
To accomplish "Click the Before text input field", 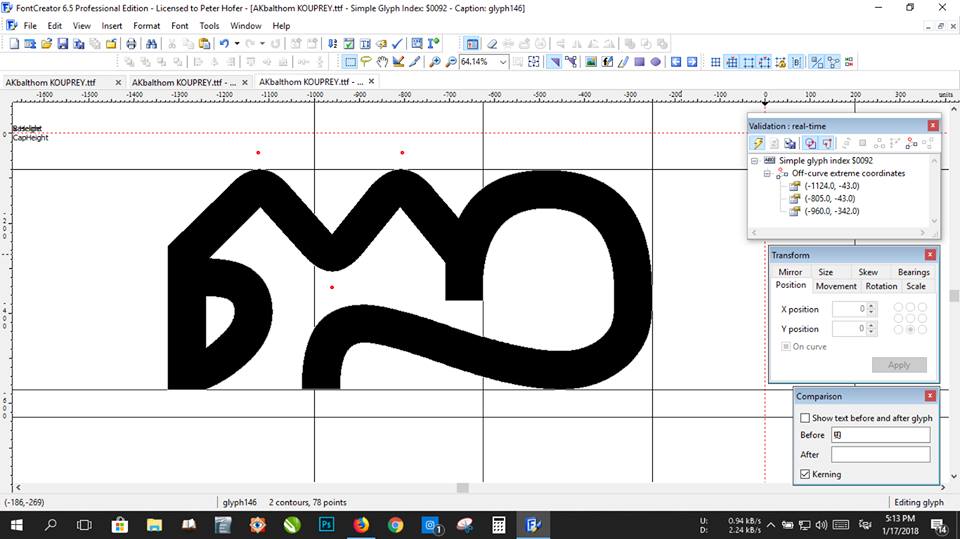I will point(880,435).
